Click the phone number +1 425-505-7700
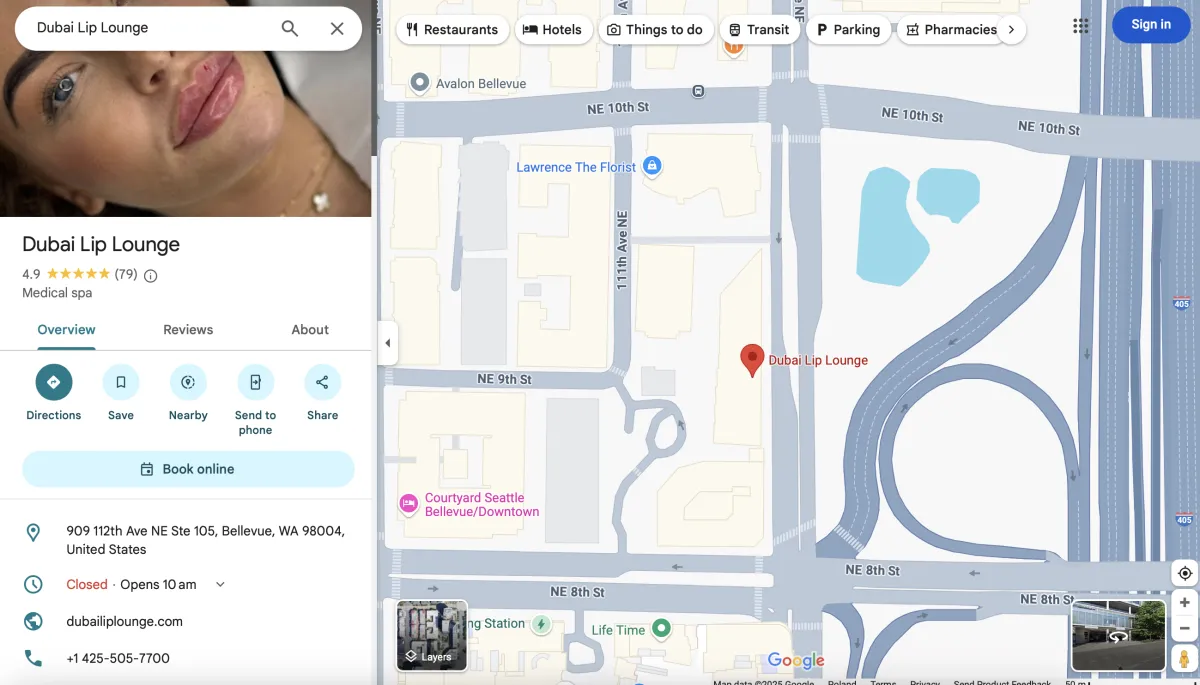The image size is (1200, 685). 118,658
